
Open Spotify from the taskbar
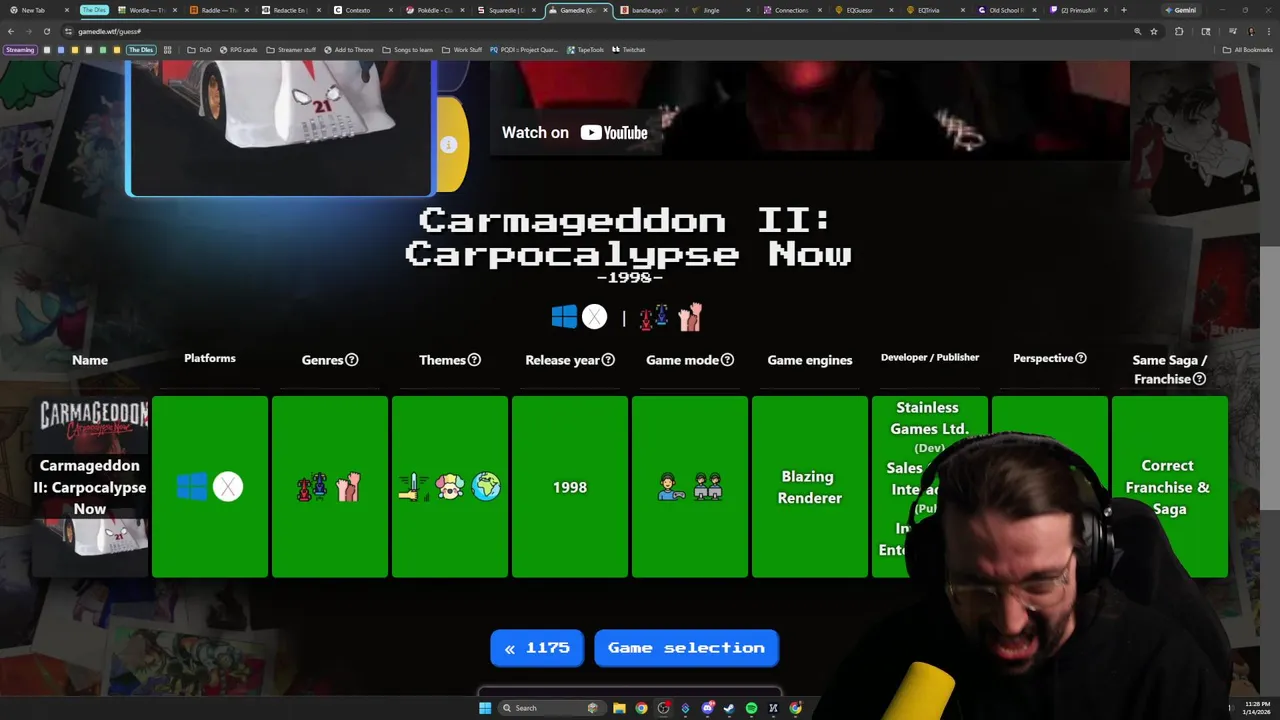click(x=751, y=708)
